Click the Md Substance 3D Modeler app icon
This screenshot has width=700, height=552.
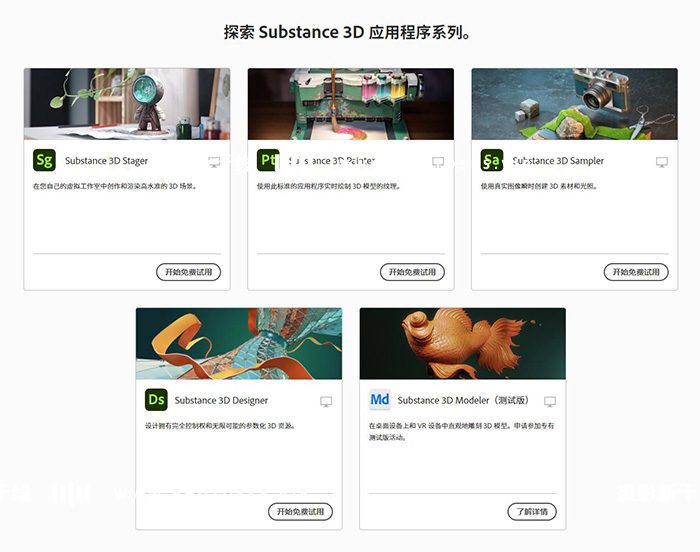(x=380, y=400)
